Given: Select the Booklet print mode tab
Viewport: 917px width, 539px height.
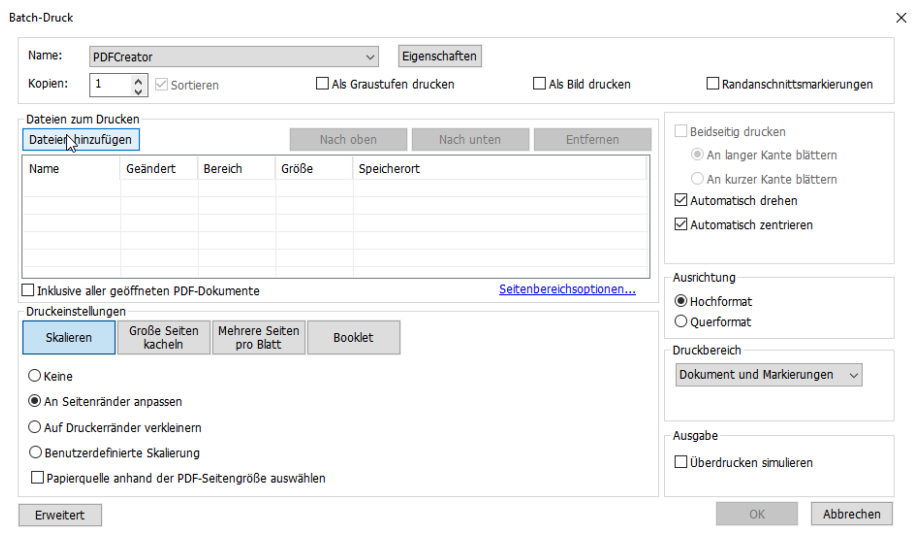Looking at the screenshot, I should click(x=353, y=338).
